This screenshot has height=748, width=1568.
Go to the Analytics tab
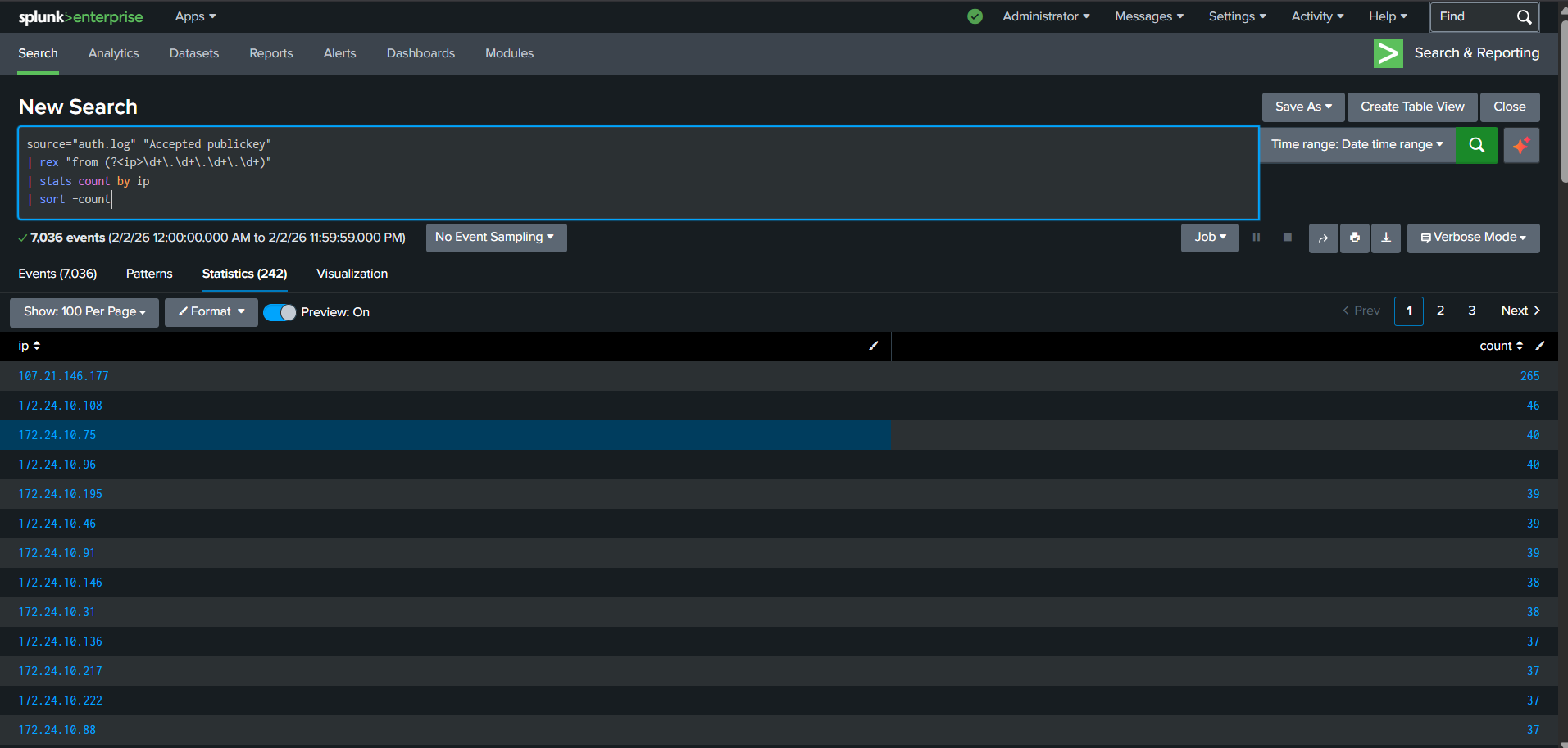[x=114, y=53]
